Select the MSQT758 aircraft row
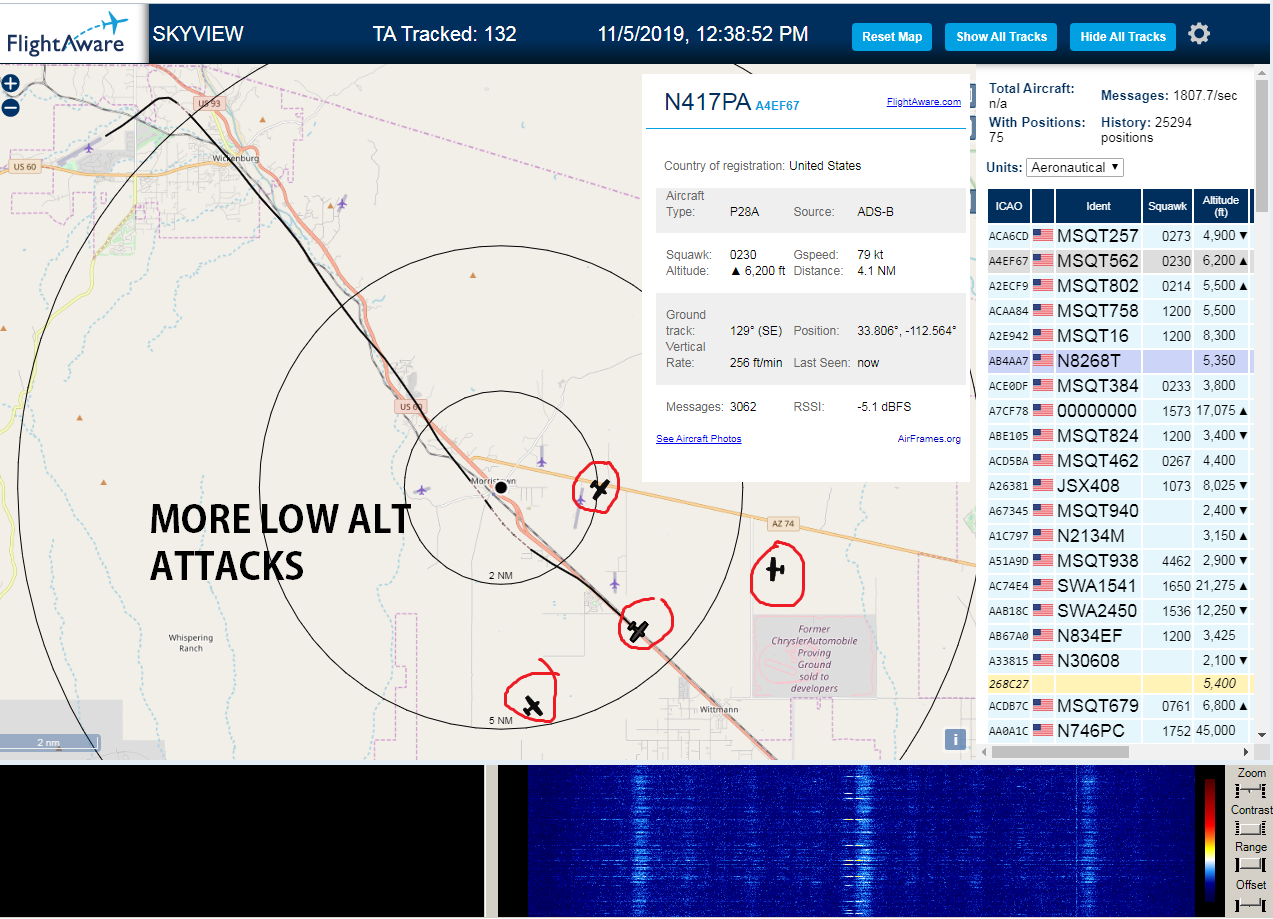Viewport: 1273px width, 919px height. (x=1119, y=311)
